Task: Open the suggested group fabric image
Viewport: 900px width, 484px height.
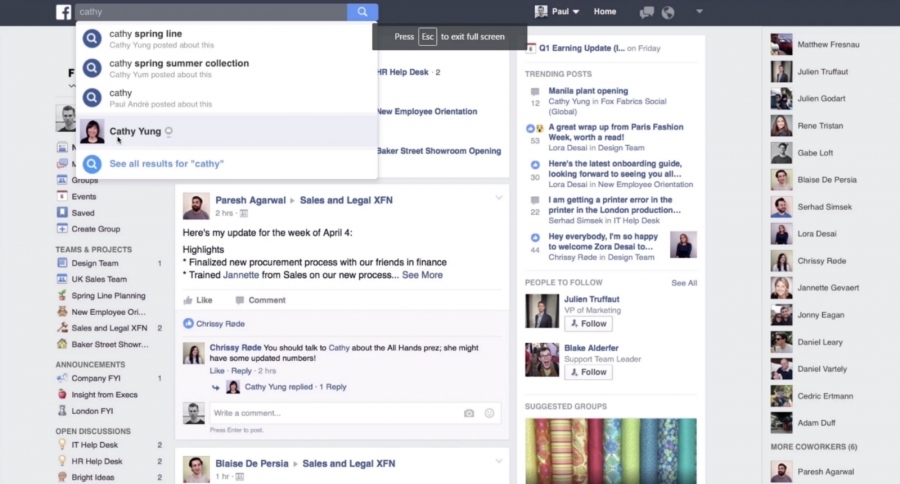Action: [611, 451]
